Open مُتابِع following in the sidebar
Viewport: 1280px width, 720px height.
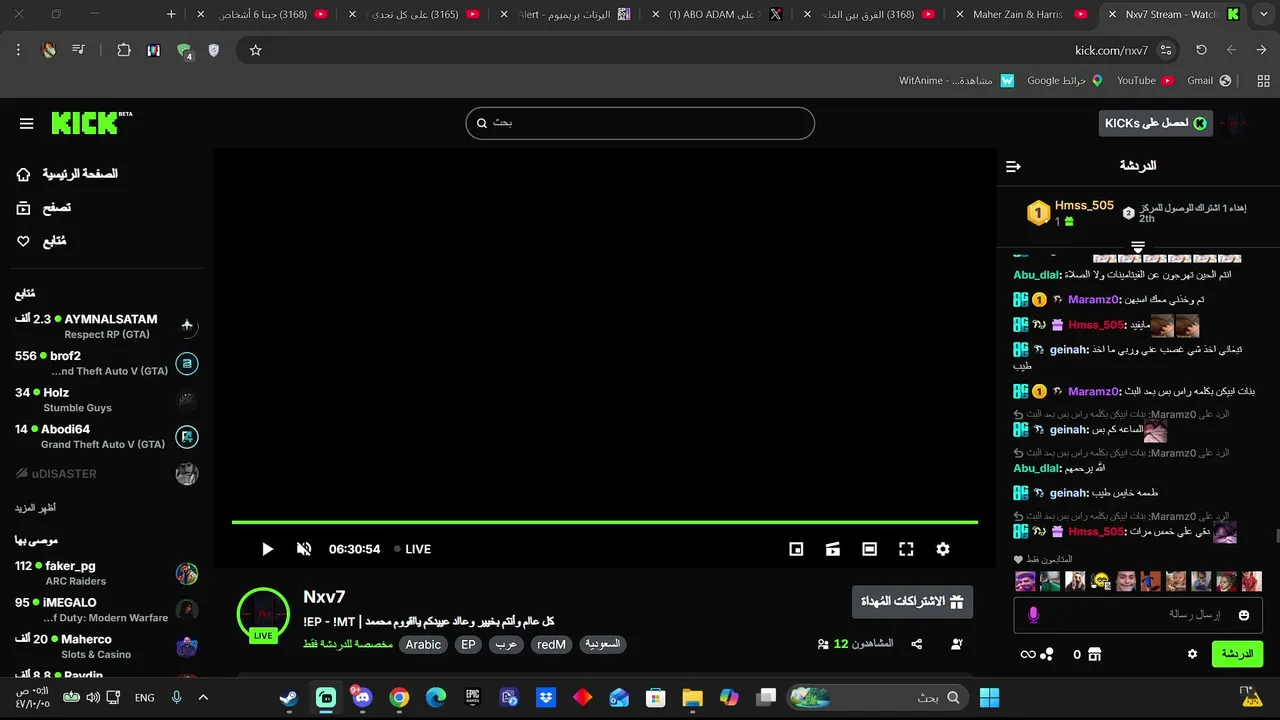[42, 241]
